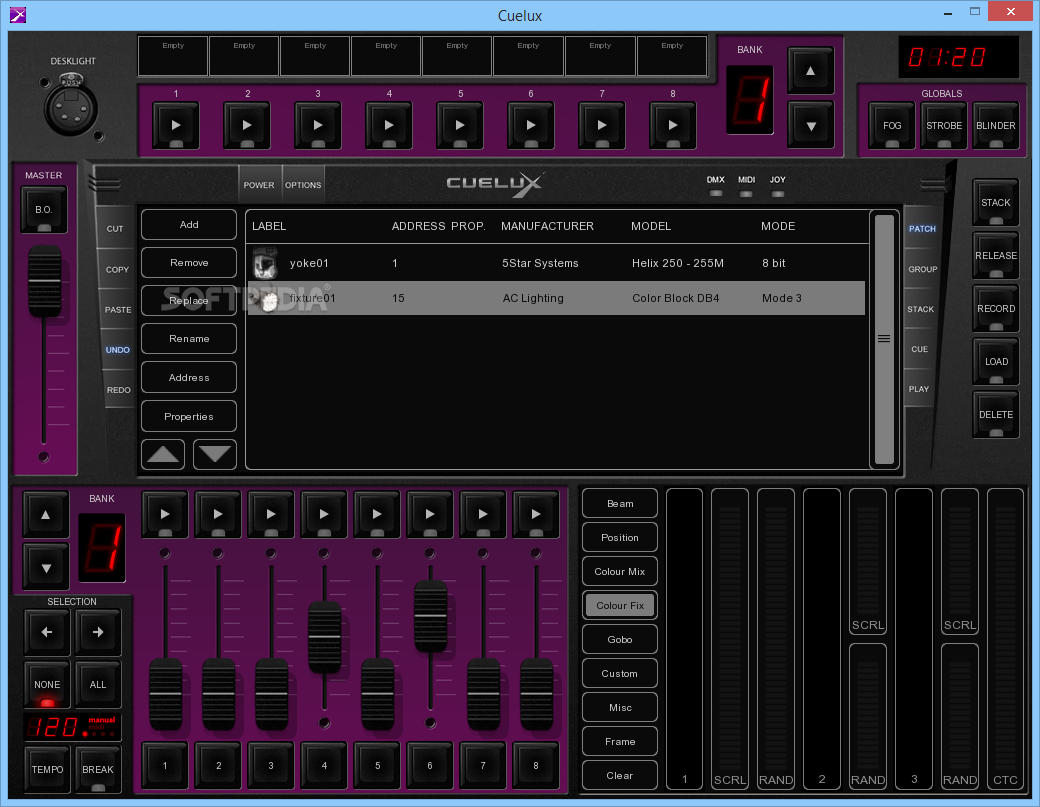Select the fixture01 row
The height and width of the screenshot is (807, 1040).
click(x=556, y=298)
